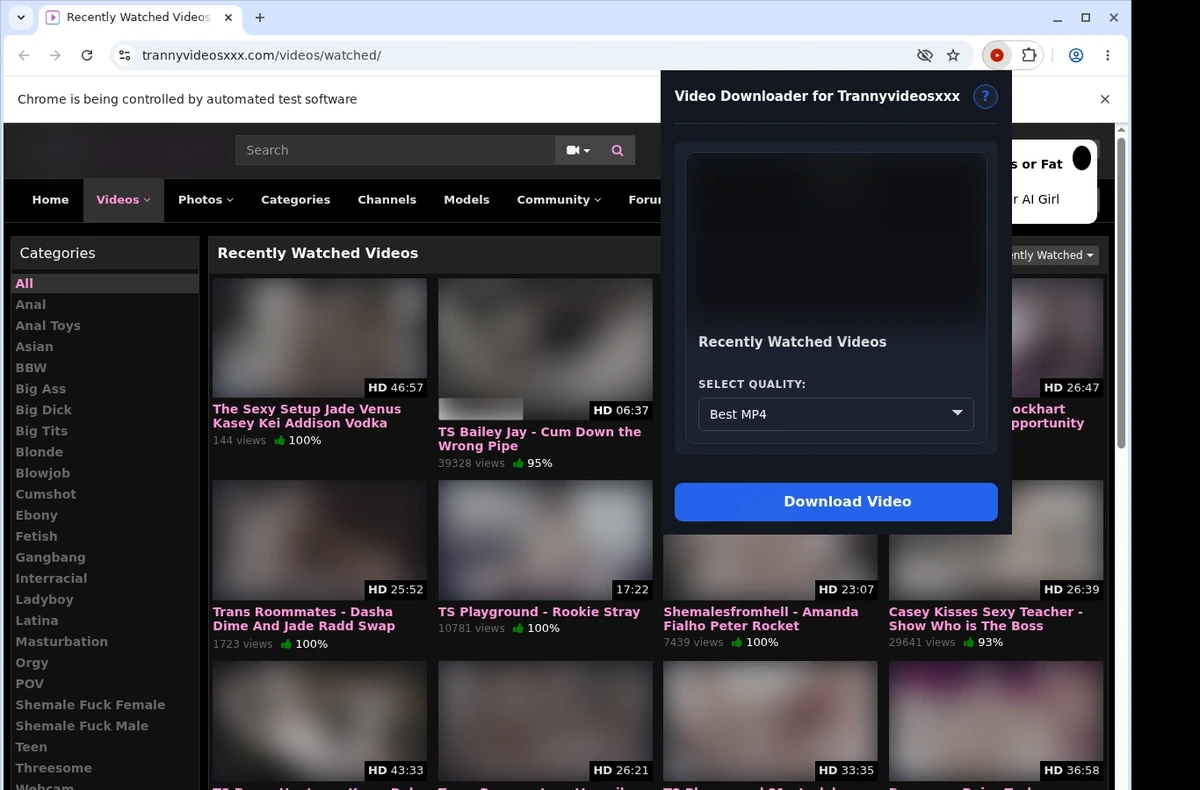Select the Threesome category in sidebar

point(53,768)
